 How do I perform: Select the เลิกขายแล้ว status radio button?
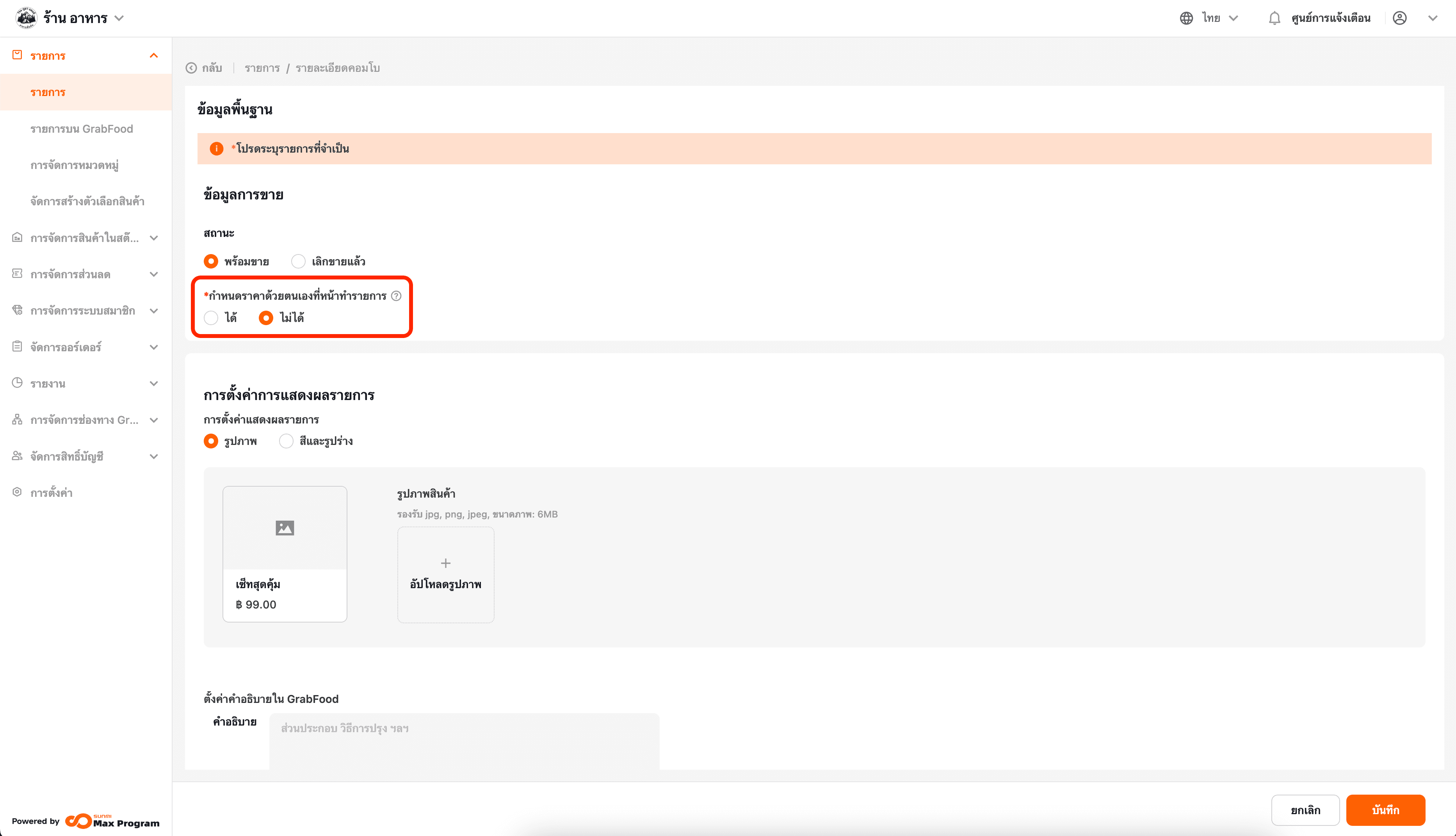tap(298, 261)
